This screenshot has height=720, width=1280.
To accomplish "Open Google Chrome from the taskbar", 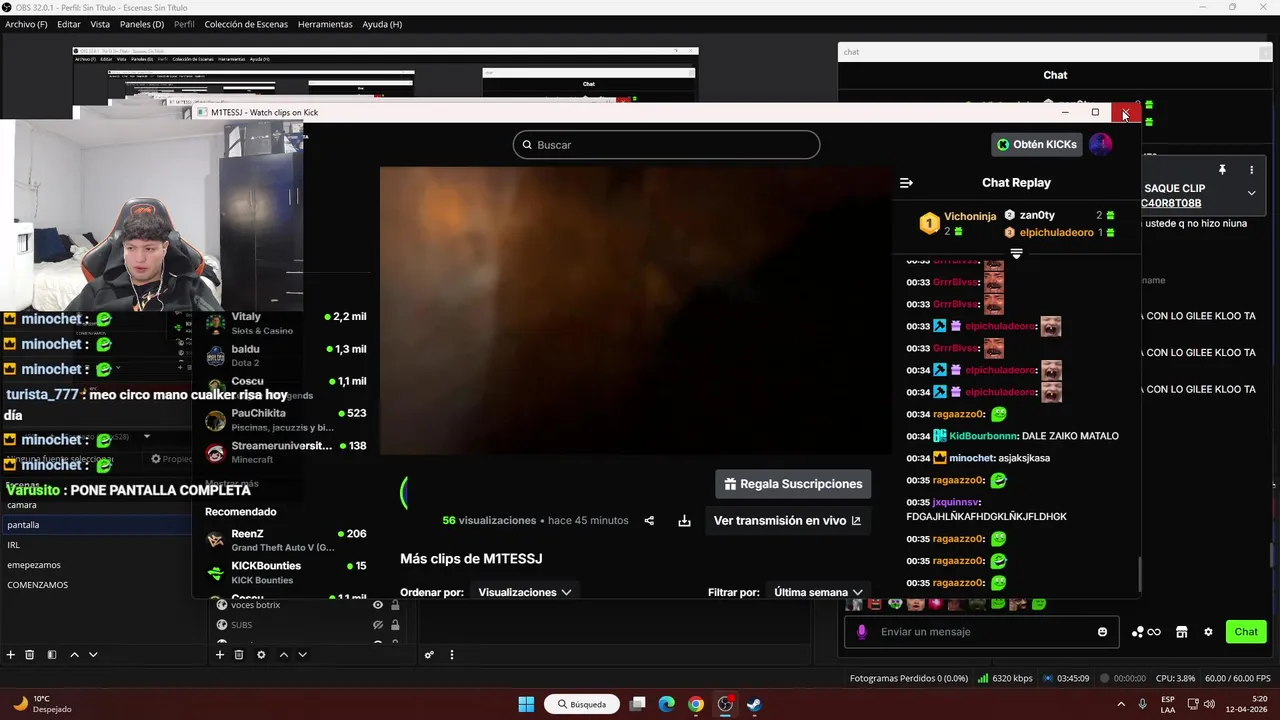I will click(696, 704).
